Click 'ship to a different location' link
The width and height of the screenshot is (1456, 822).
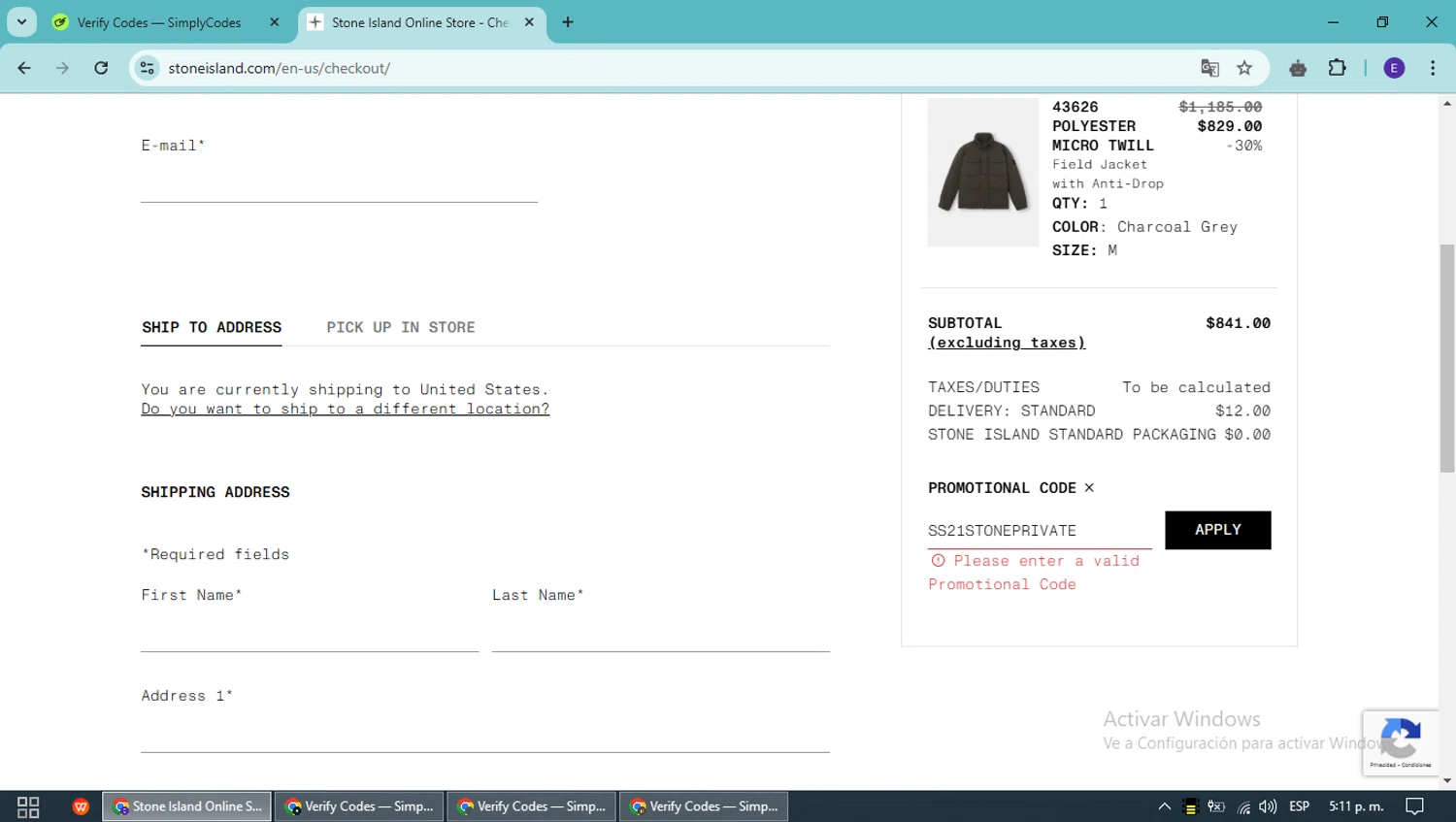345,409
